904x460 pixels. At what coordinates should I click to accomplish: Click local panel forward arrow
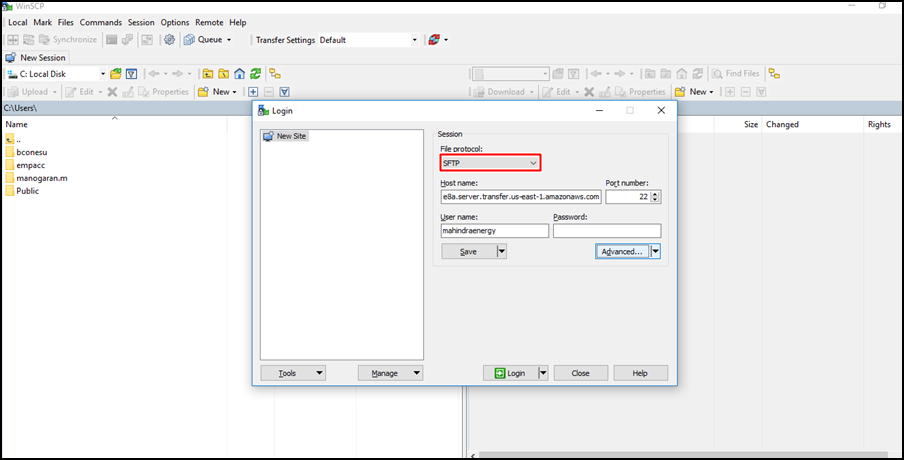pyautogui.click(x=177, y=74)
